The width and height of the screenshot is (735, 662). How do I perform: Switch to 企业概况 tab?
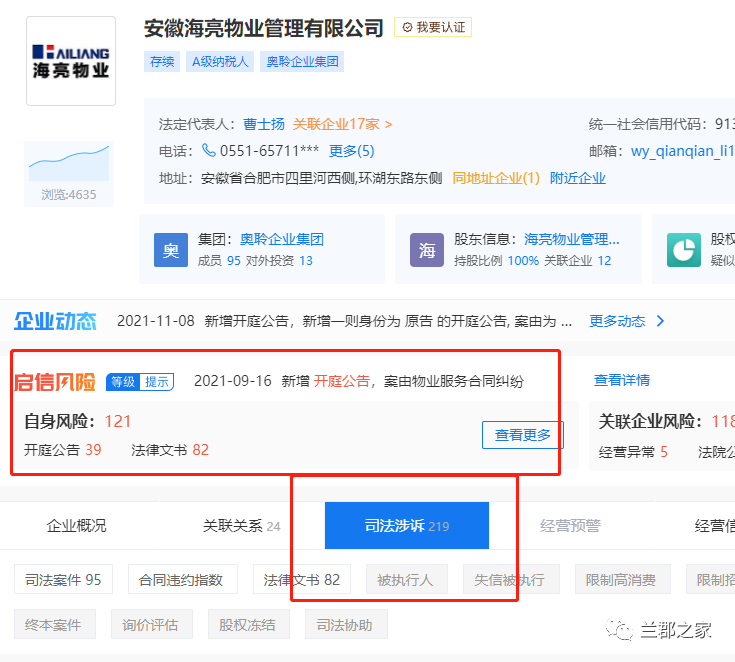pyautogui.click(x=76, y=526)
